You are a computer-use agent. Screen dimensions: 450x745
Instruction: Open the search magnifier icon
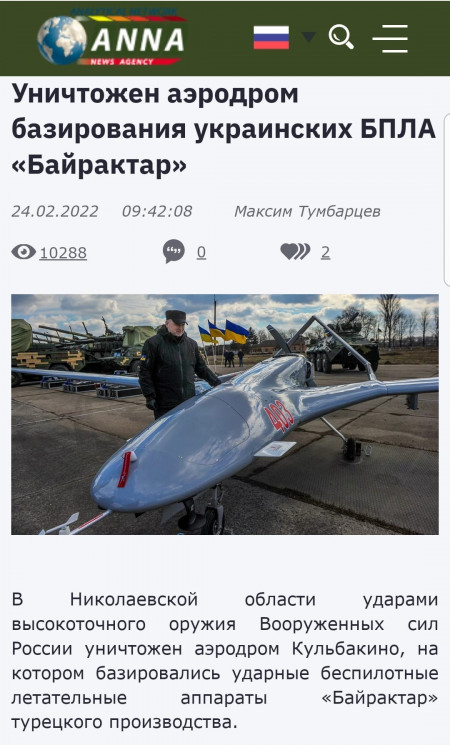pyautogui.click(x=341, y=37)
